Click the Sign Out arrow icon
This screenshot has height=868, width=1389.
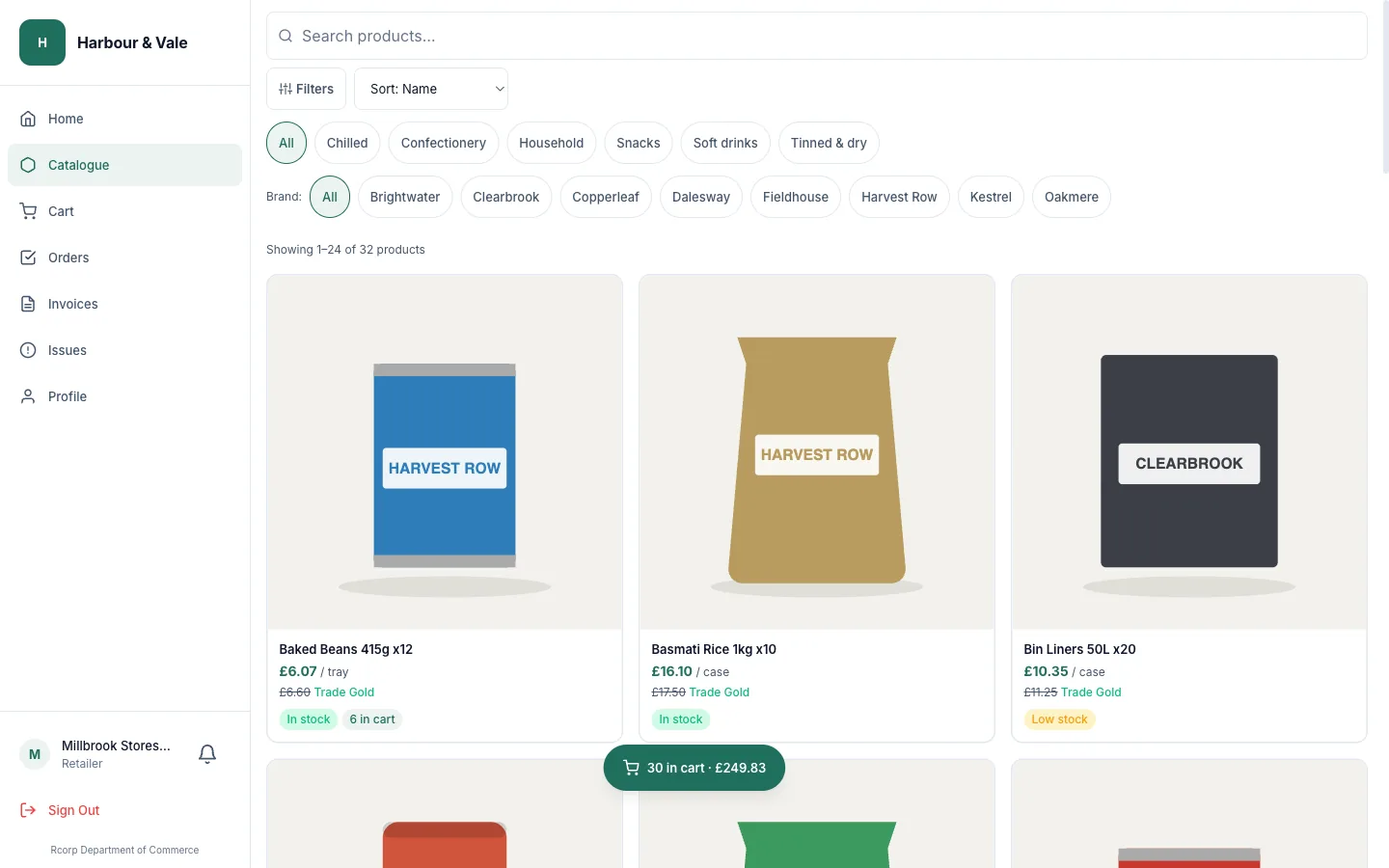click(x=28, y=810)
